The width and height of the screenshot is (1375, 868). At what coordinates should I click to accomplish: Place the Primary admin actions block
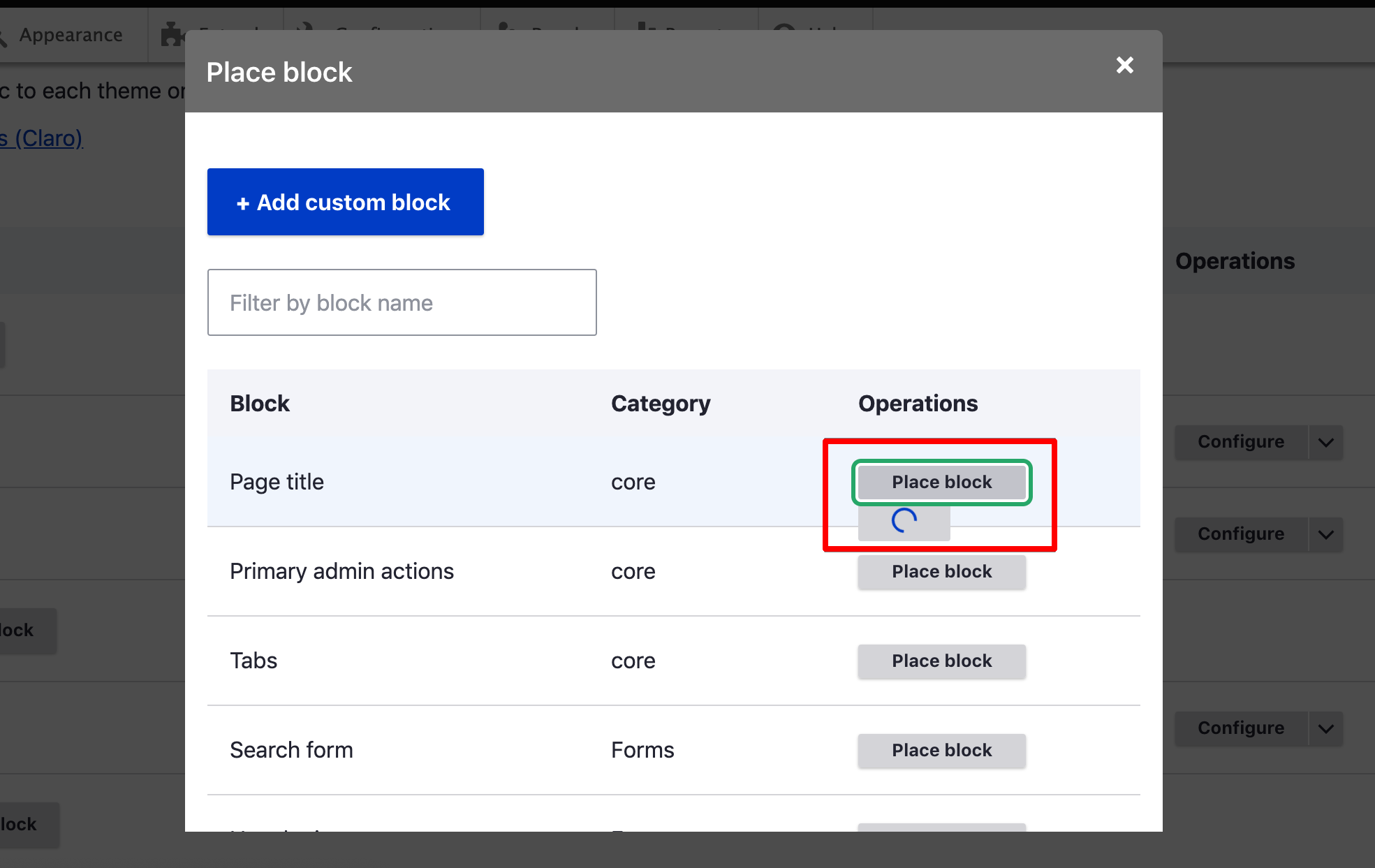941,571
